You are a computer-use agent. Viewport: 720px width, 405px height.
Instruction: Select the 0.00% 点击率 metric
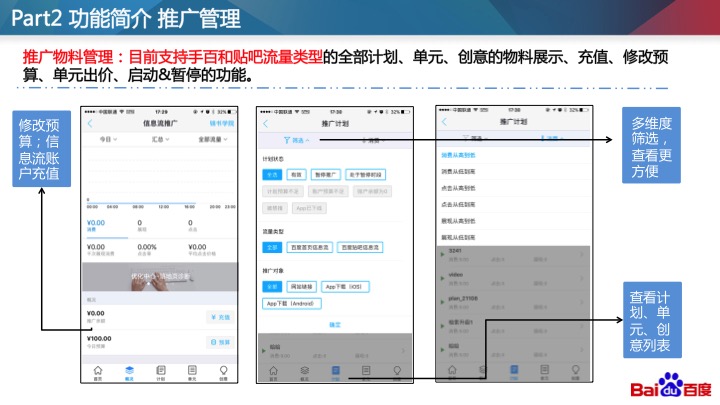pyautogui.click(x=147, y=249)
